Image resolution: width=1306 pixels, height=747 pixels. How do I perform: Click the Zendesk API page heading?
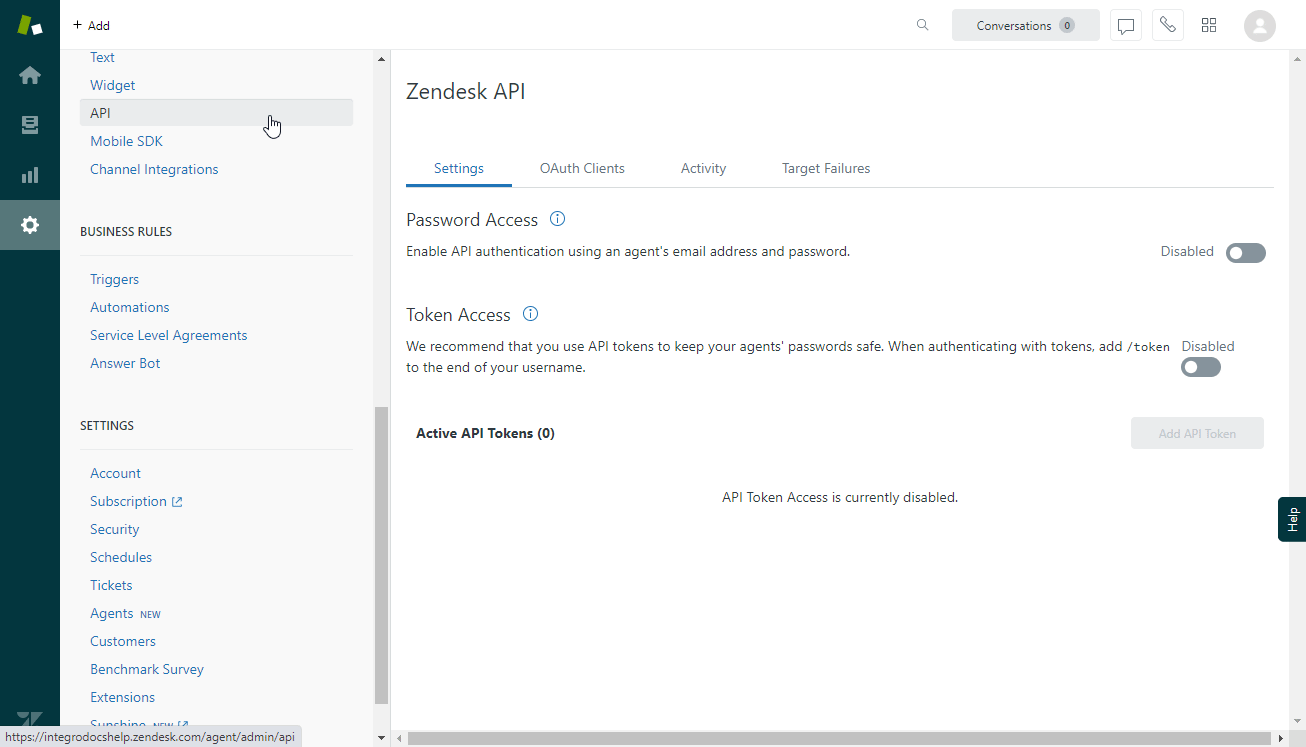coord(466,92)
